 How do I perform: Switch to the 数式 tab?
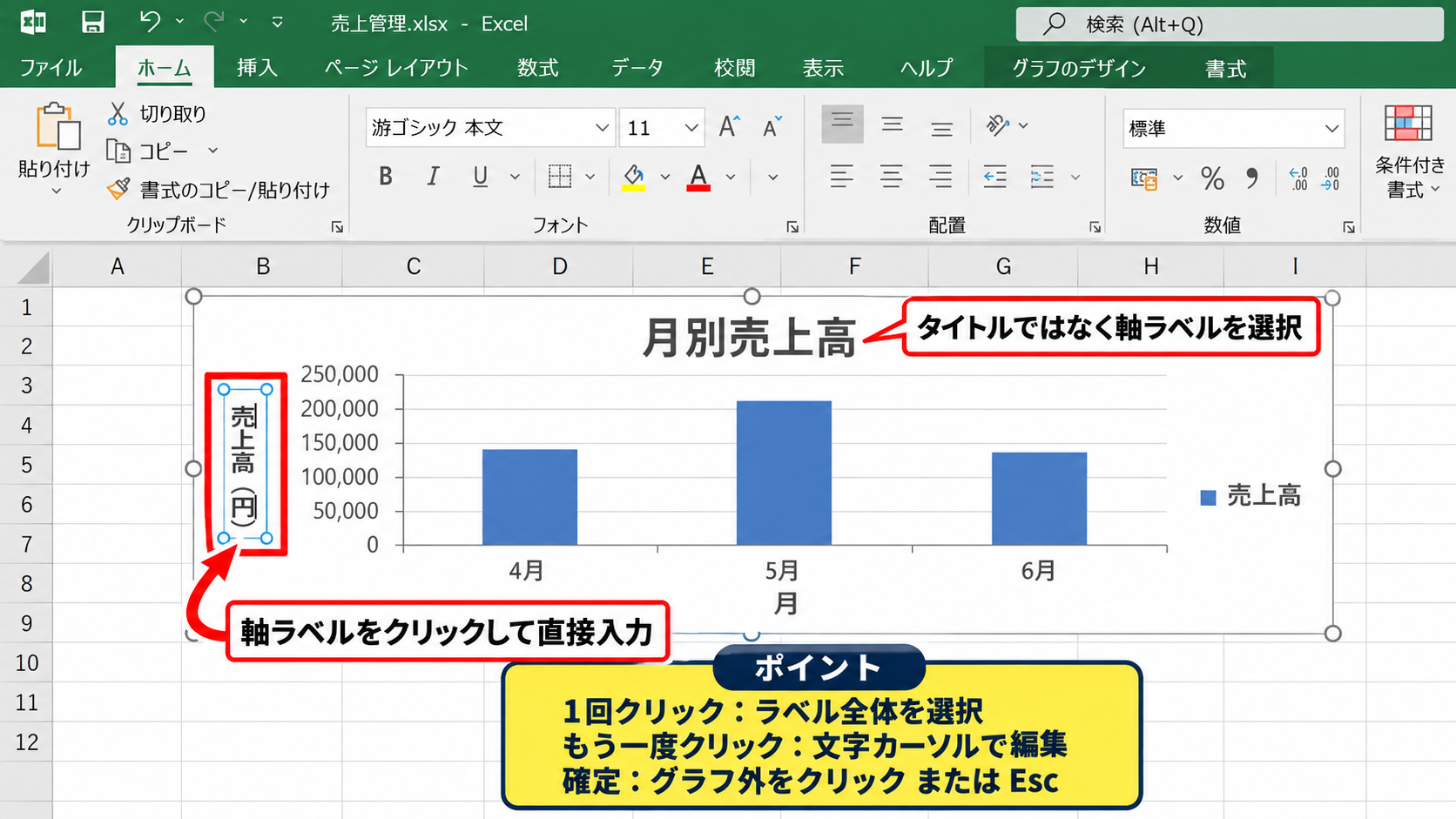(538, 68)
